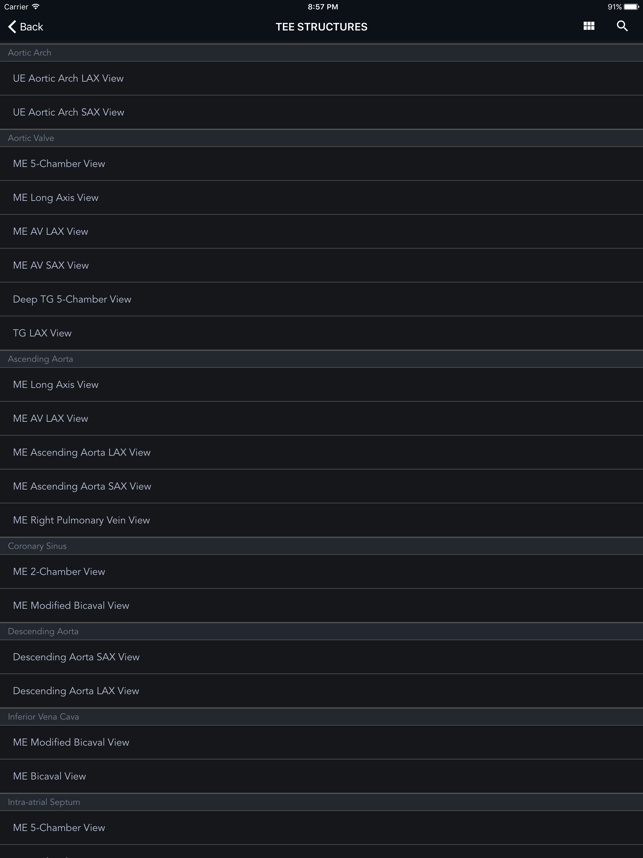This screenshot has width=643, height=858.
Task: Open Descending Aorta LAX View
Action: (x=76, y=691)
